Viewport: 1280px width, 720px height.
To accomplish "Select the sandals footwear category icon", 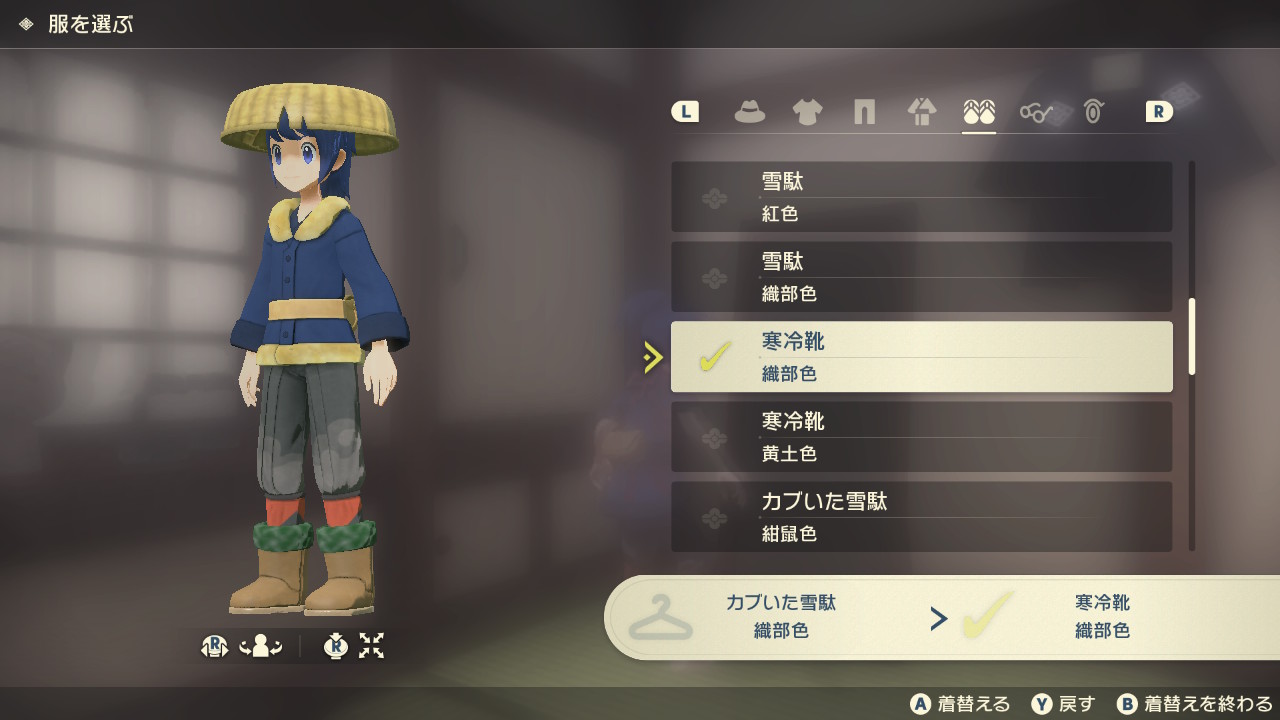I will pos(979,112).
